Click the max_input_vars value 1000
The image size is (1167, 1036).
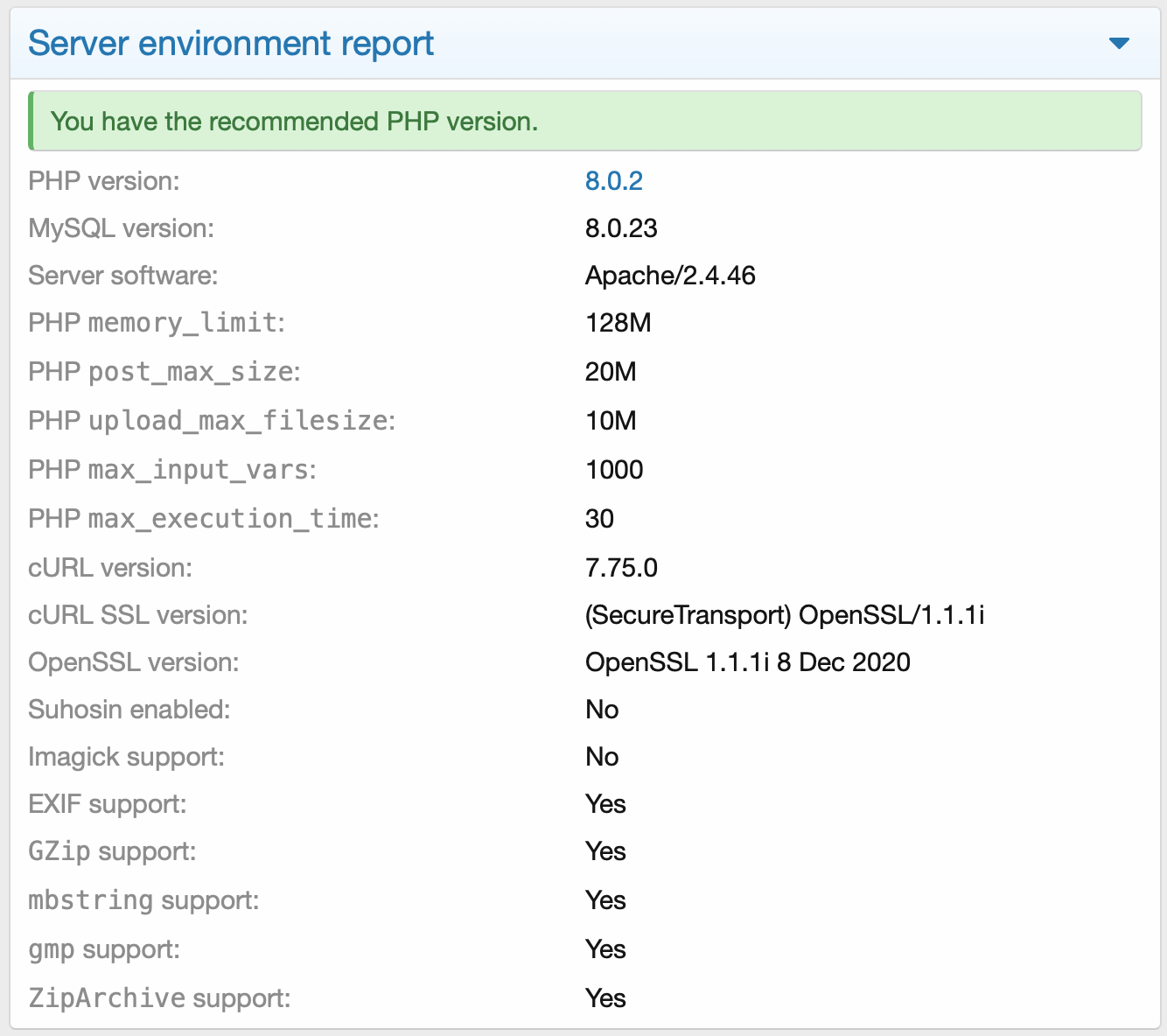point(613,469)
